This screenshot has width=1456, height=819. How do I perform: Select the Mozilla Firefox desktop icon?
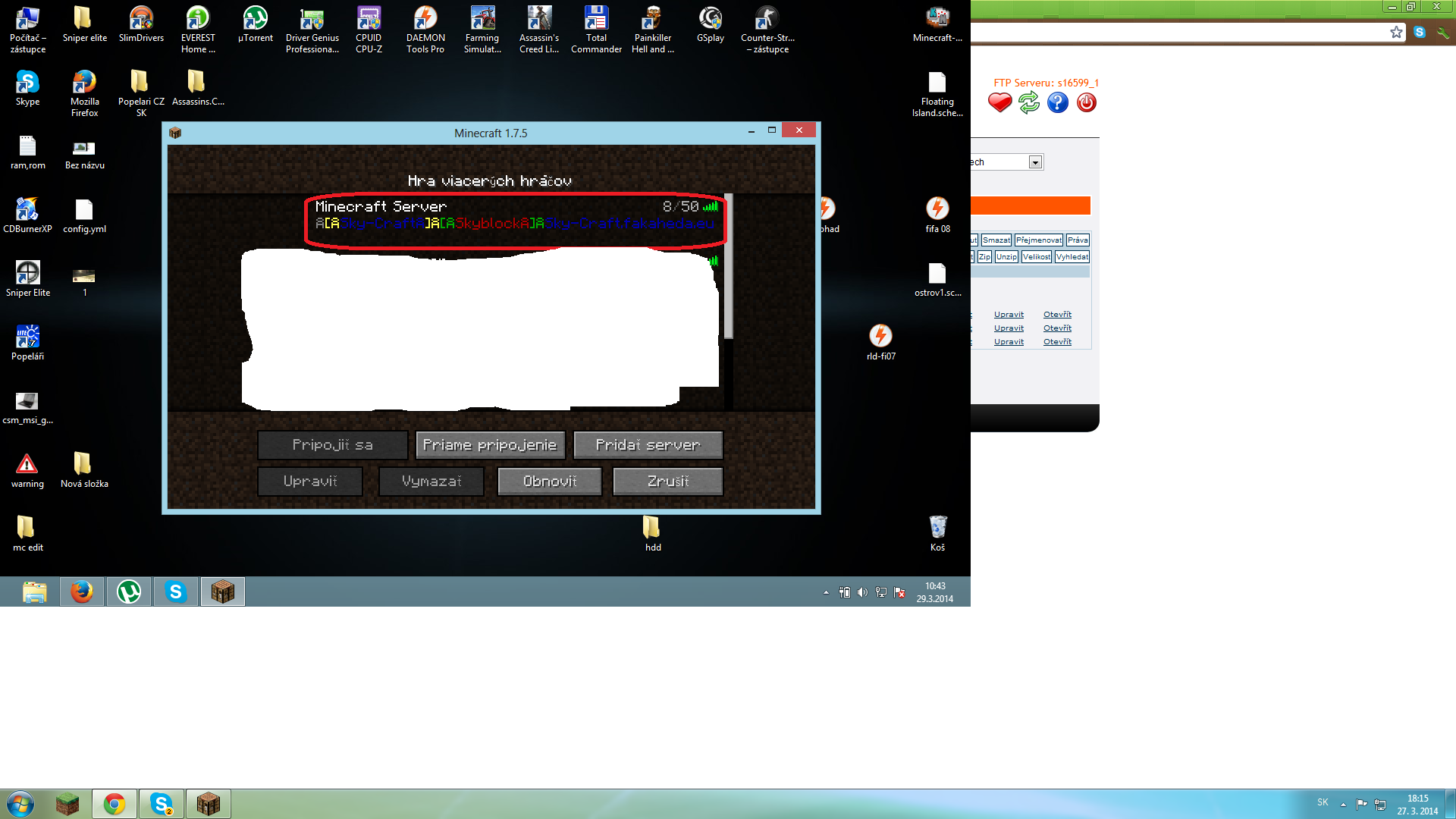[x=84, y=94]
